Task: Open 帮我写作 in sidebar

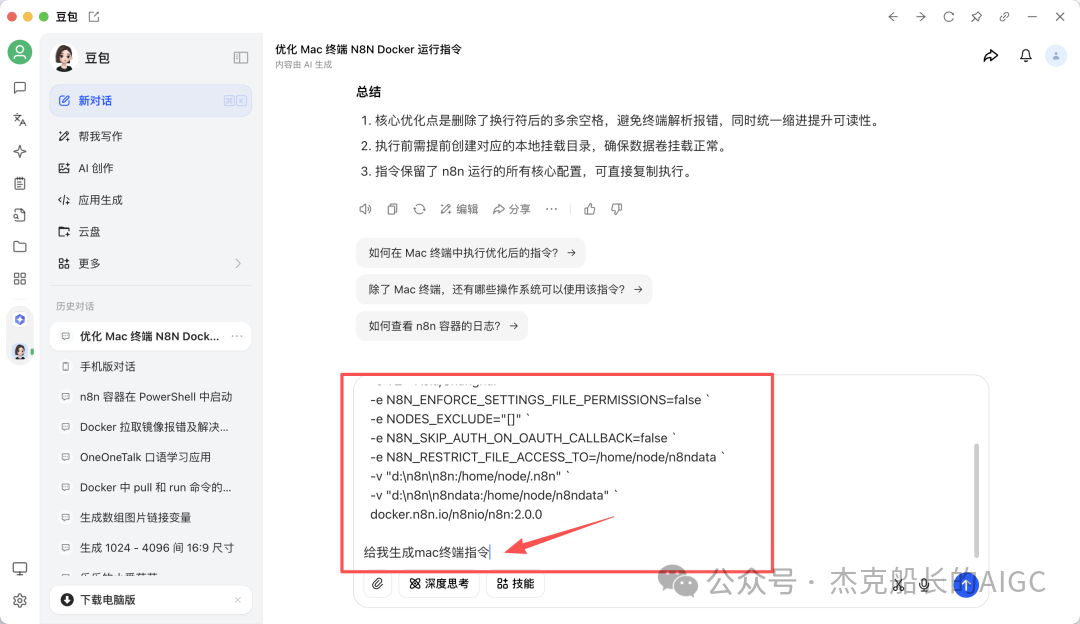Action: click(x=151, y=136)
